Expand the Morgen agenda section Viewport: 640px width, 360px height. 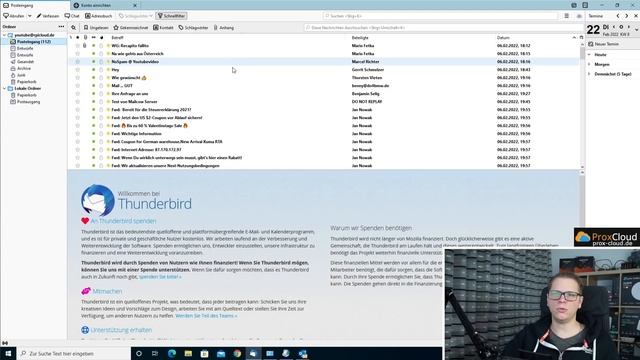coord(589,64)
